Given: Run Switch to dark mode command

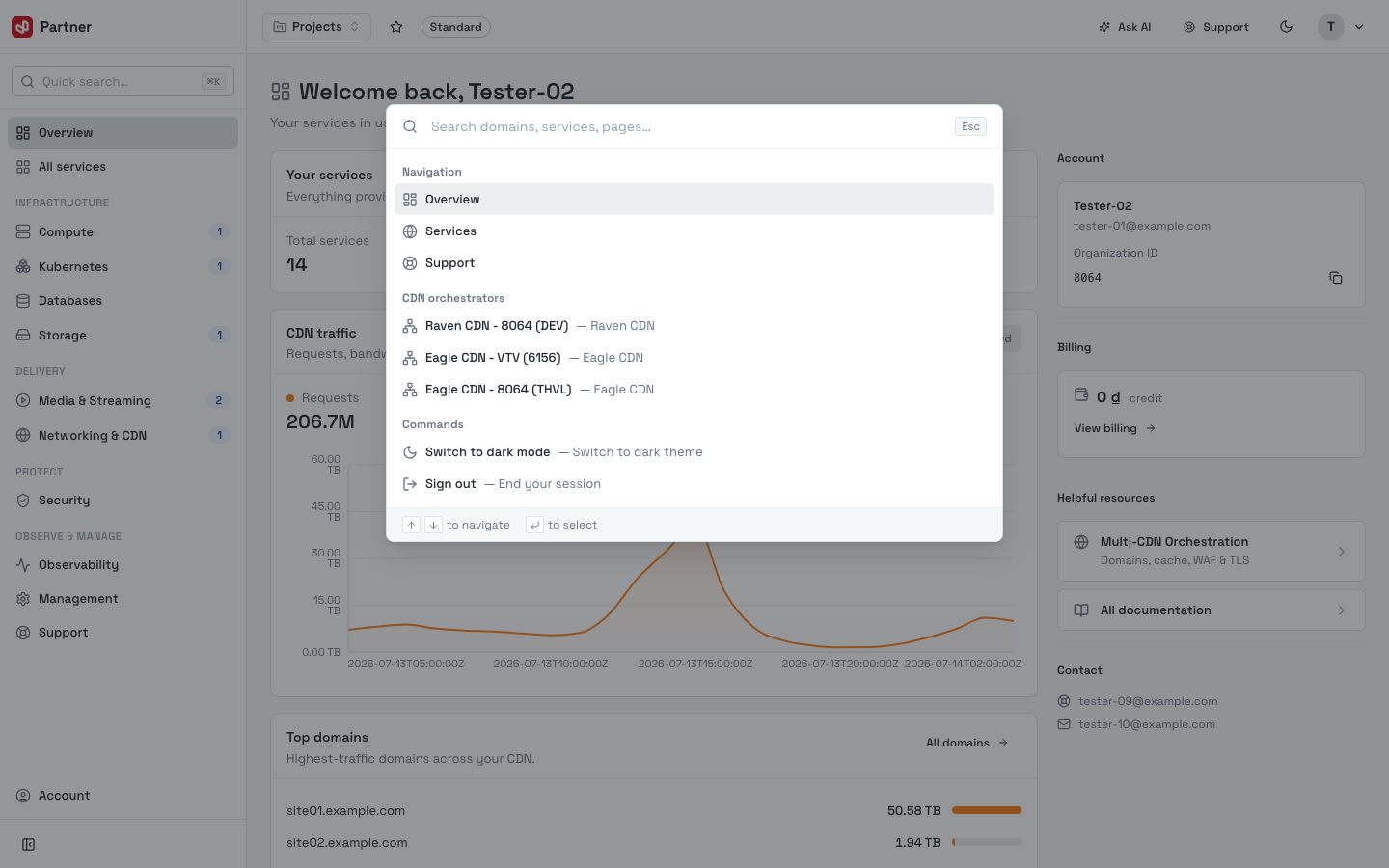Looking at the screenshot, I should point(694,452).
